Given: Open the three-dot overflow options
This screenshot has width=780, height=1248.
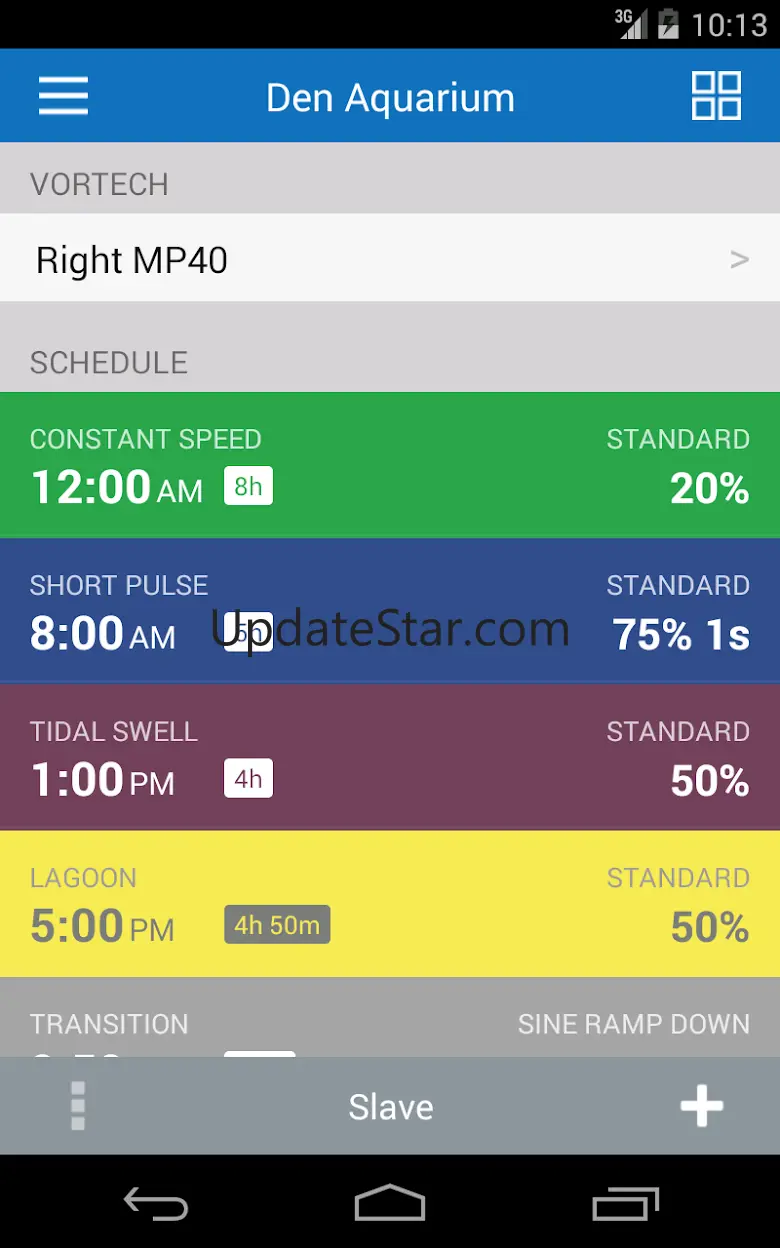Looking at the screenshot, I should (78, 1106).
